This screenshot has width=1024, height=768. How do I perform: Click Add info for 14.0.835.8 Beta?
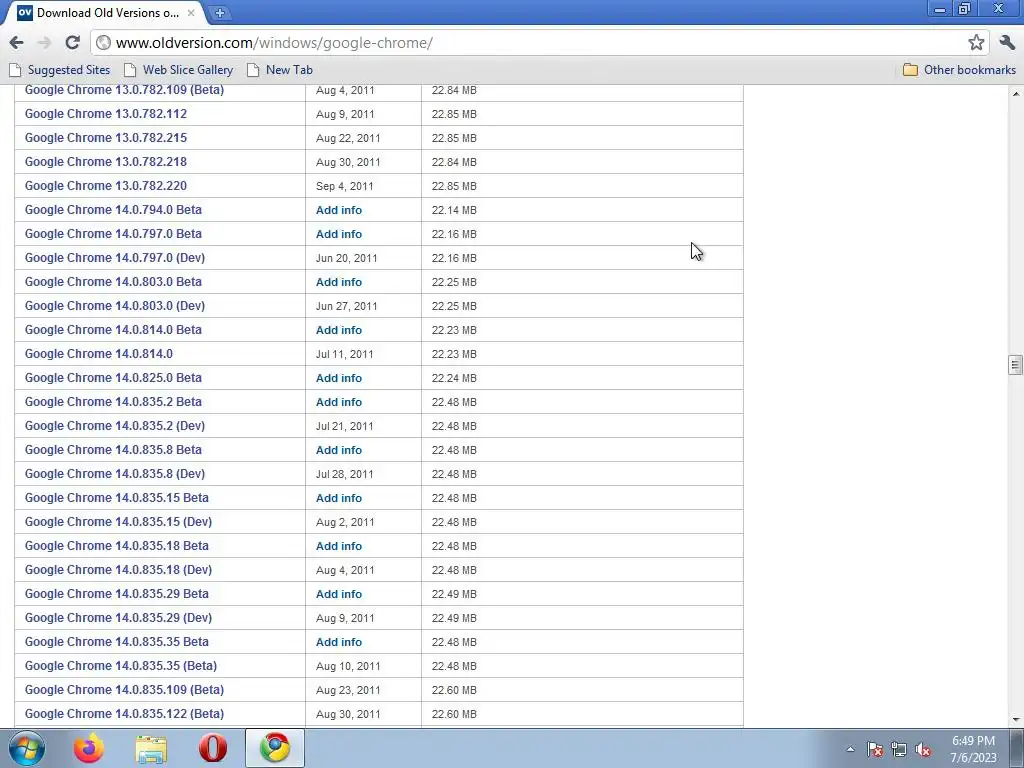point(339,450)
